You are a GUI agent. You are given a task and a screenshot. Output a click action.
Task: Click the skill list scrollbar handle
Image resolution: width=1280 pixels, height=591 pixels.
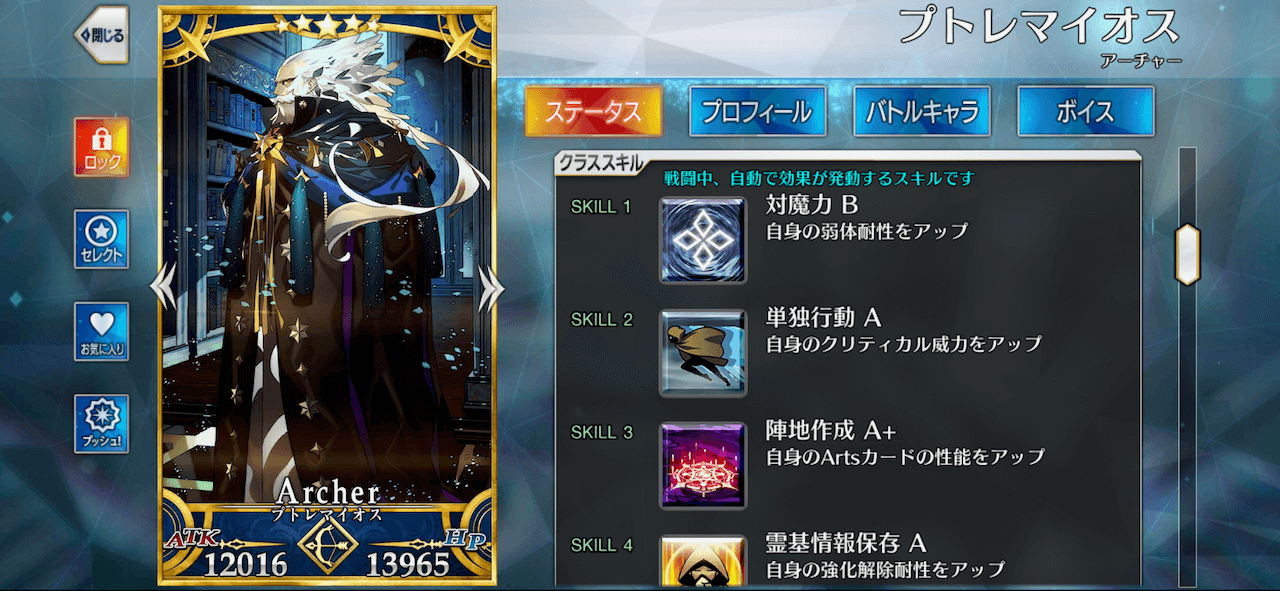click(x=1187, y=255)
